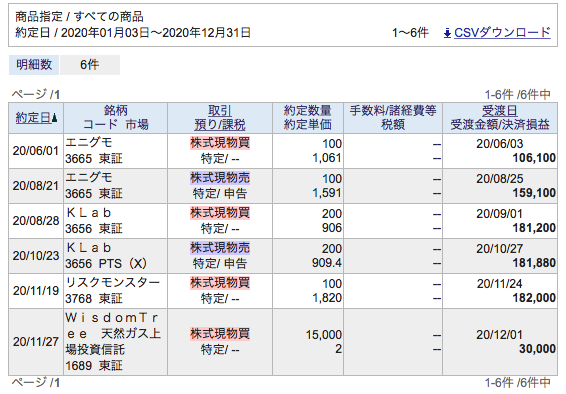Screen dimensions: 566x394
Task: Click the top ページ /1 indicator
Action: click(36, 95)
